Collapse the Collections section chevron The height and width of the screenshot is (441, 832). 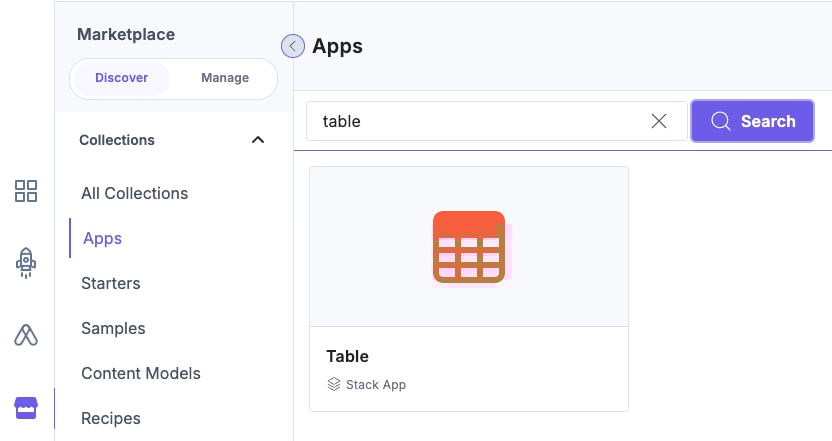click(x=258, y=140)
